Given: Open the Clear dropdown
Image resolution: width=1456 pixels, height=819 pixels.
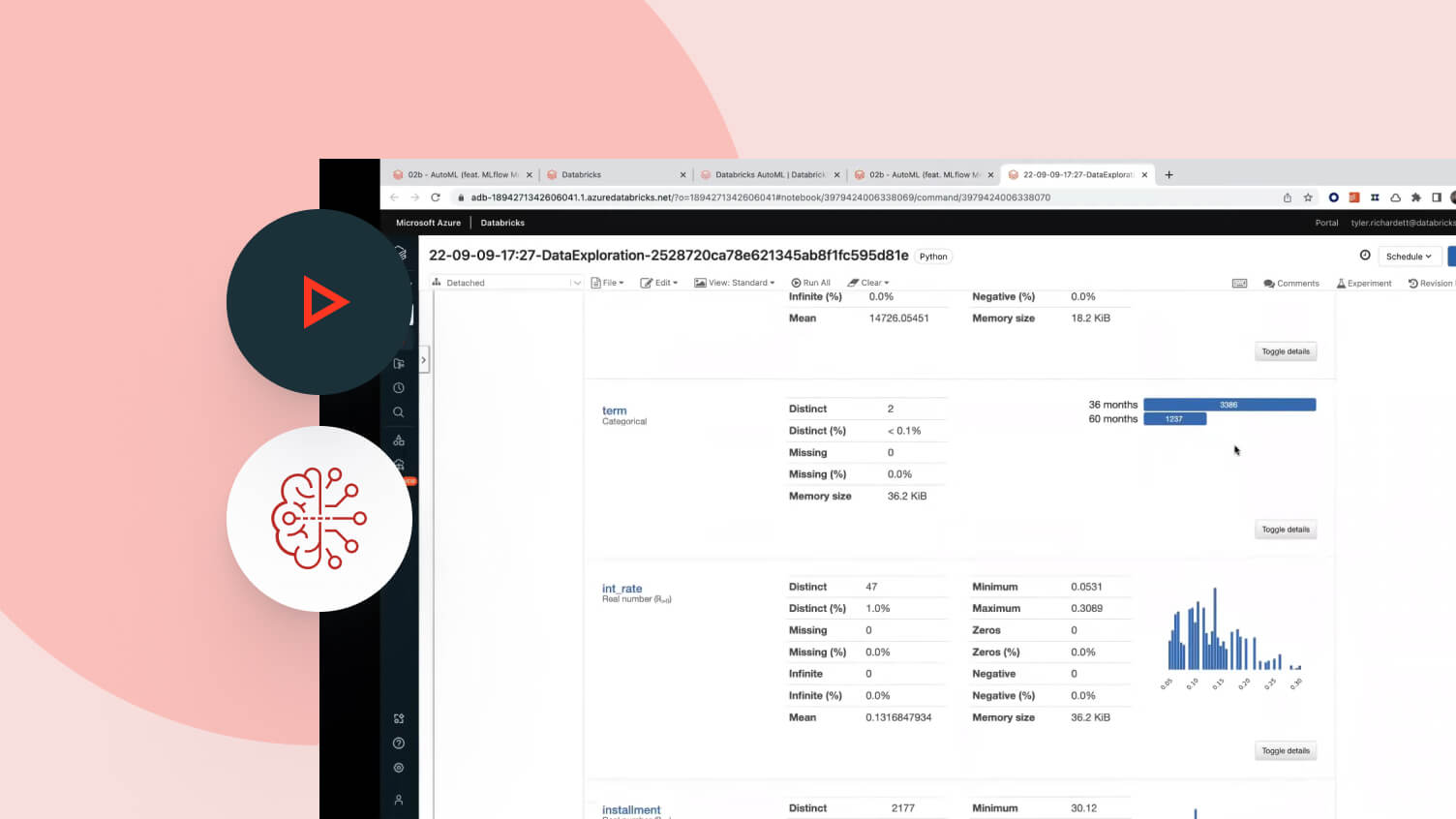Looking at the screenshot, I should click(868, 283).
